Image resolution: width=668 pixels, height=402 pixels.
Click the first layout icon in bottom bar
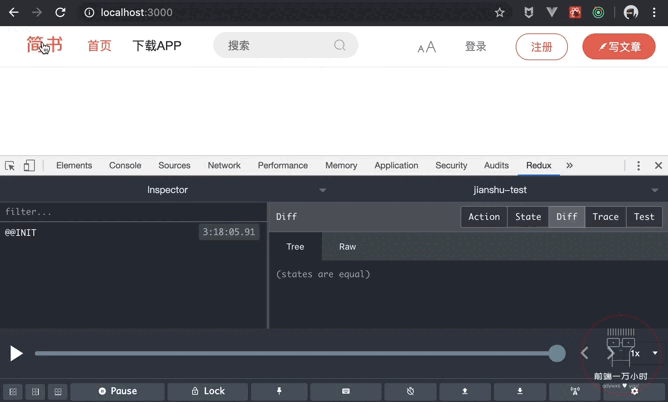point(13,391)
